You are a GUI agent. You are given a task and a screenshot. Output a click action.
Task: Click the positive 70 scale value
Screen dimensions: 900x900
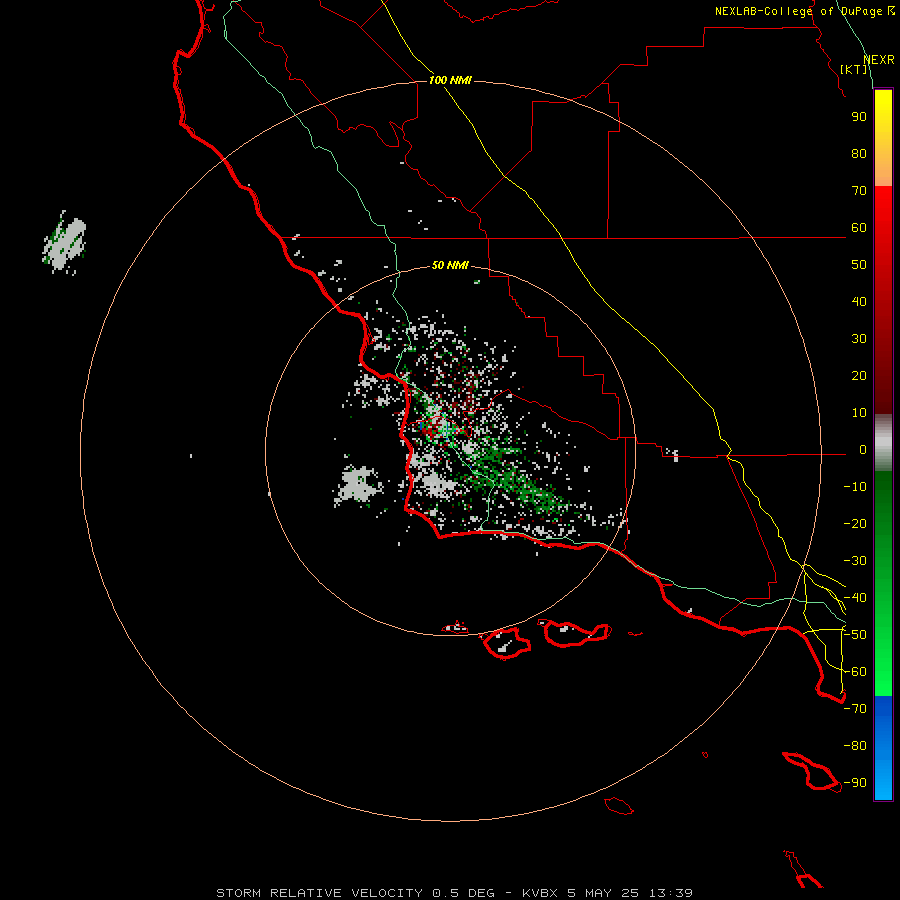coord(859,191)
